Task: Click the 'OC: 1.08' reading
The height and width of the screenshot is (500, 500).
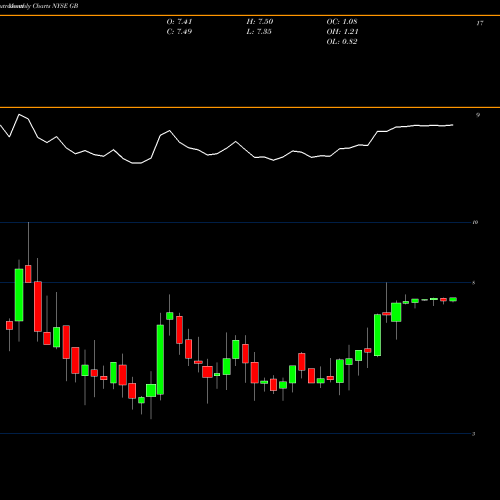Action: (x=342, y=22)
